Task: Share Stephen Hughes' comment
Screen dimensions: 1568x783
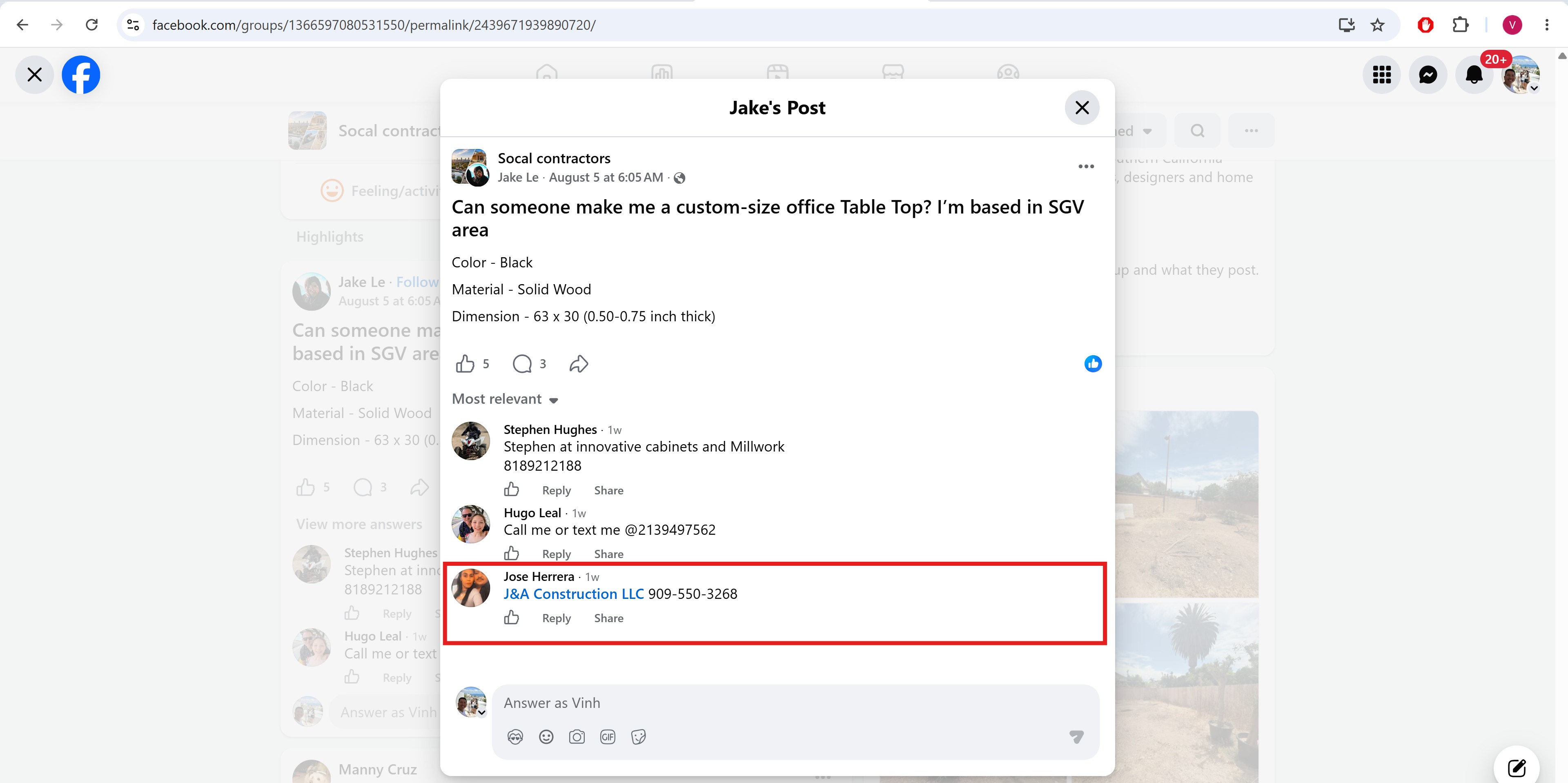Action: 609,490
